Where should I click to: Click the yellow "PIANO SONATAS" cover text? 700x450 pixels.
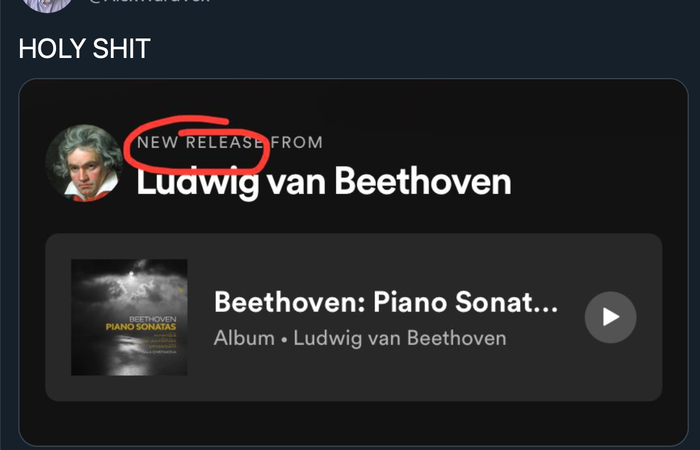[x=141, y=327]
